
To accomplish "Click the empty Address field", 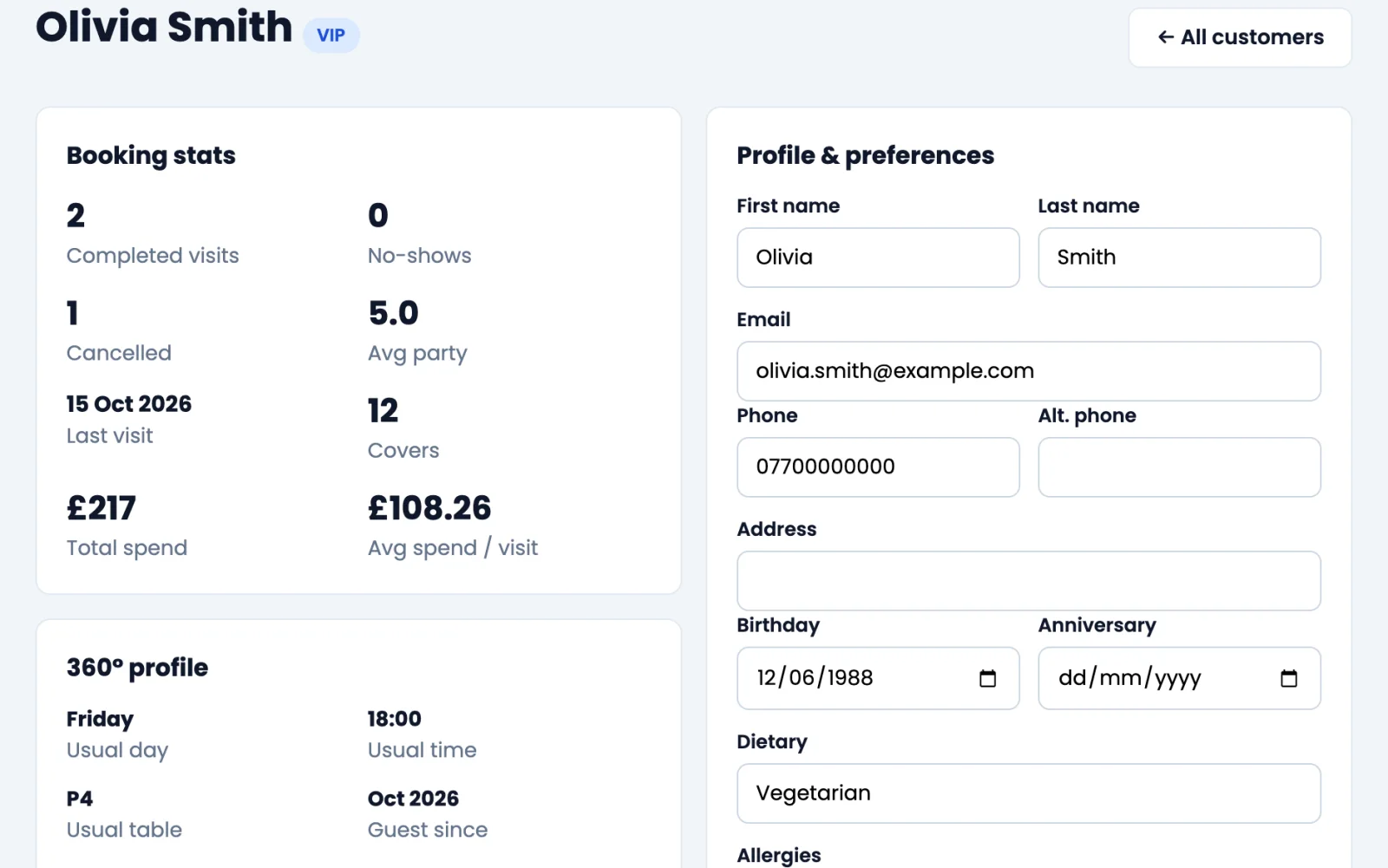I will [1029, 581].
